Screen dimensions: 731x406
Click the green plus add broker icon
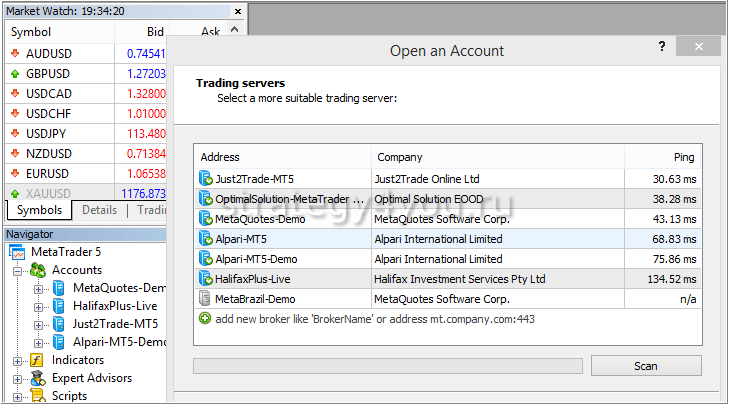pos(205,318)
